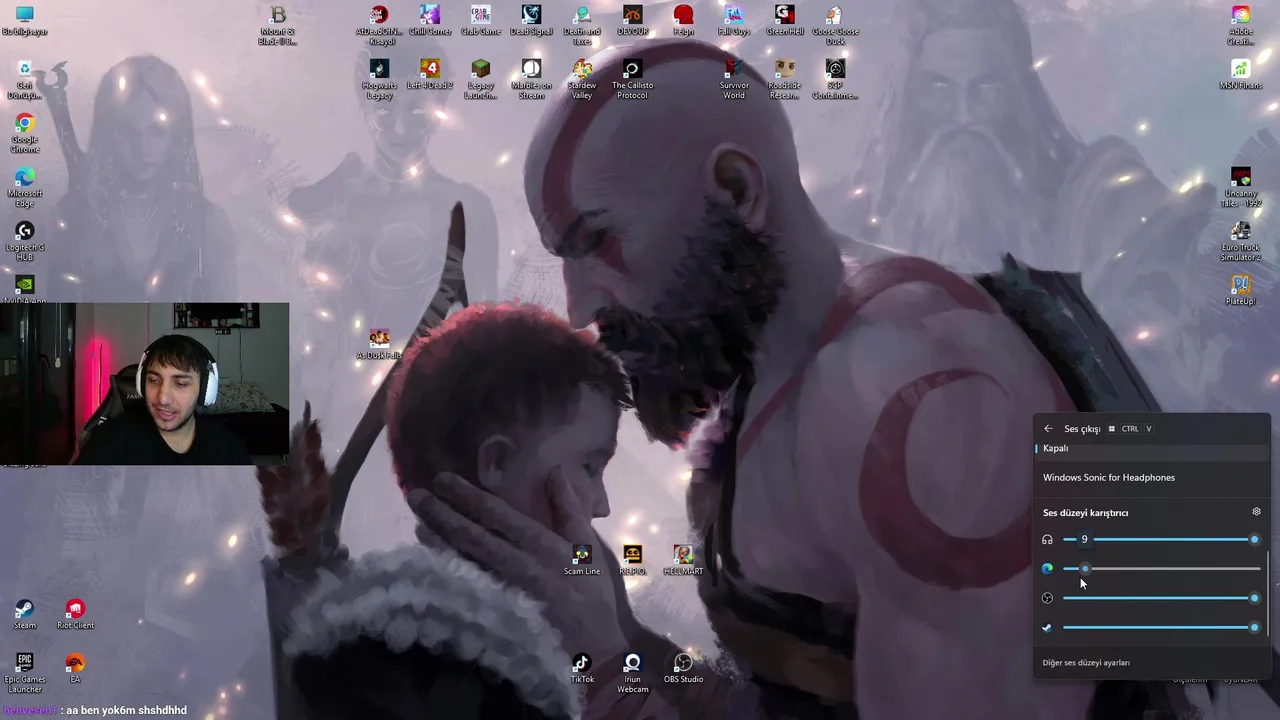The width and height of the screenshot is (1280, 720).
Task: Select the PlateUp! game icon
Action: [1241, 290]
